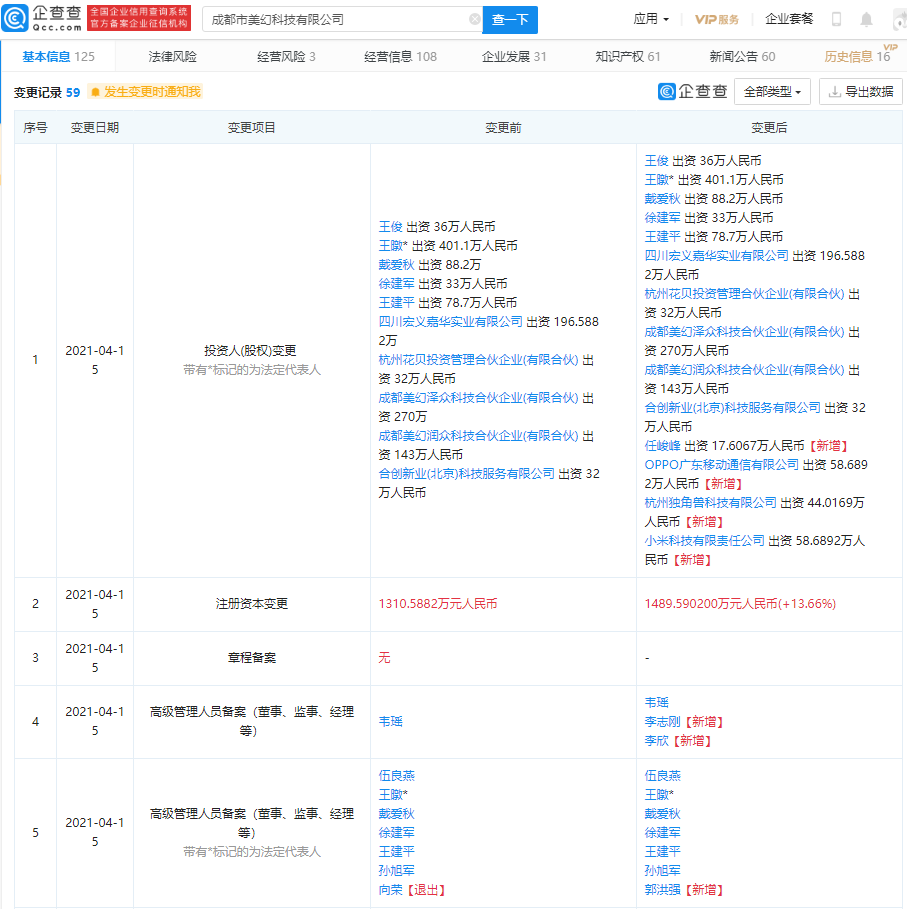
Task: Click the 查一下 search button
Action: [x=510, y=20]
